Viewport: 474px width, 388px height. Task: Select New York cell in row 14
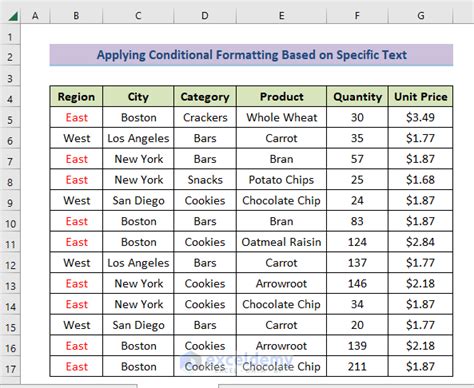click(138, 304)
